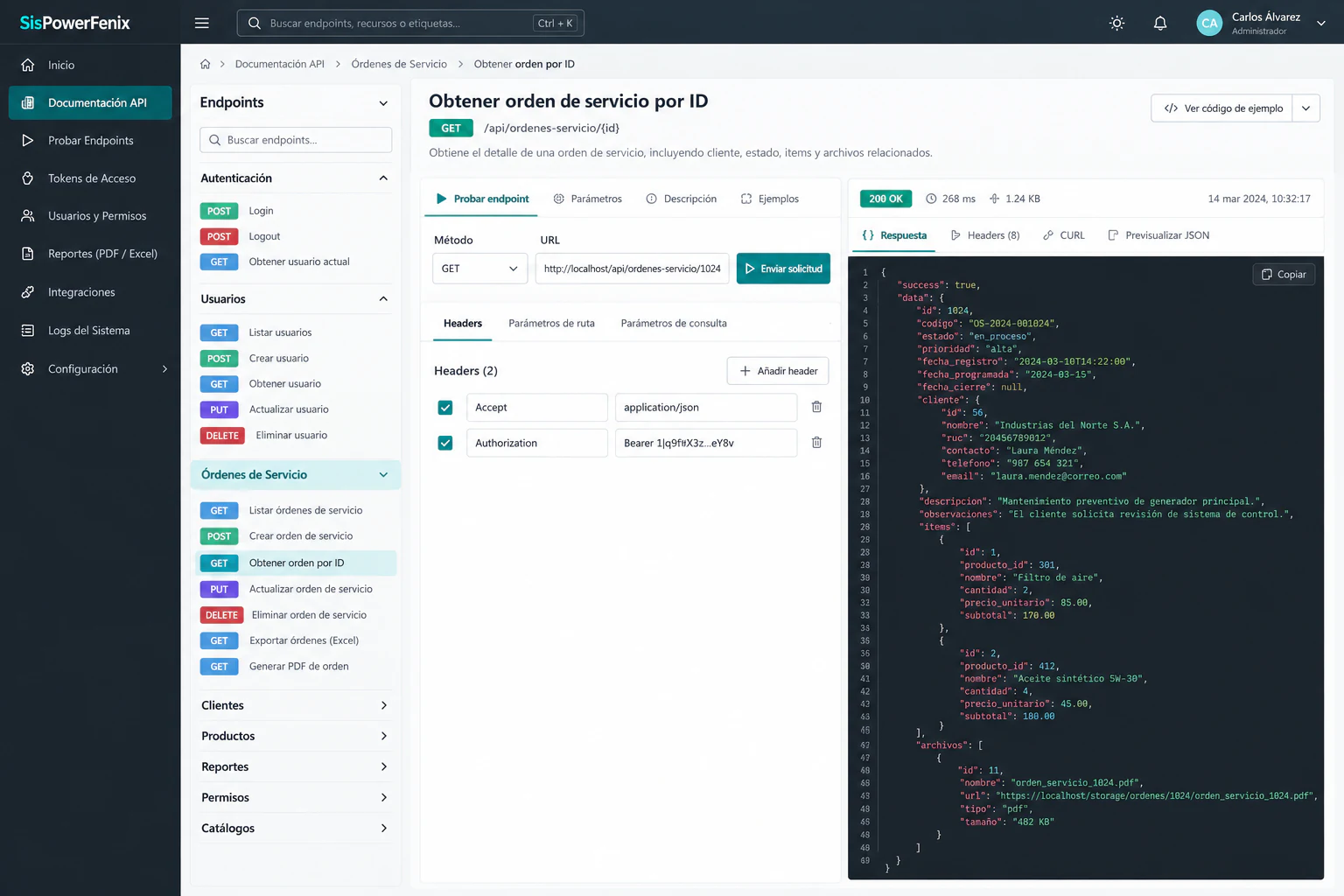This screenshot has height=896, width=1344.
Task: Open the Método GET dropdown
Action: [x=479, y=269]
